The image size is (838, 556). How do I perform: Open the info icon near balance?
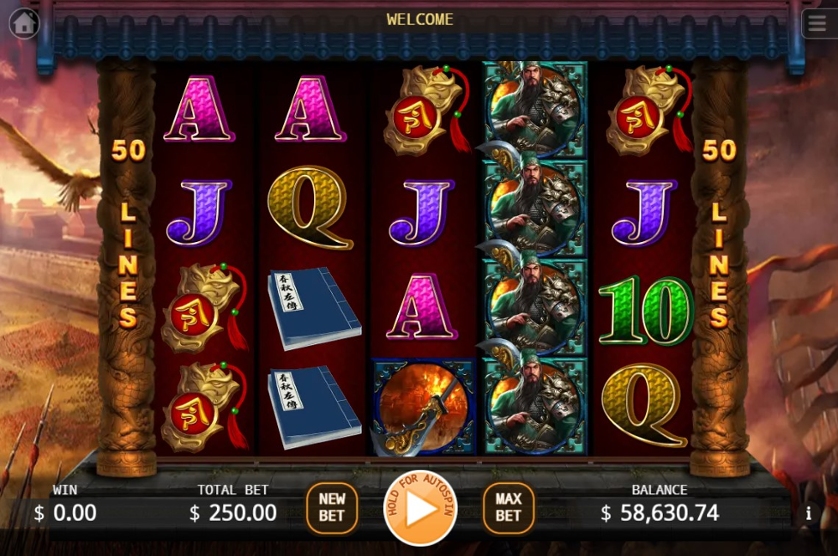(809, 513)
